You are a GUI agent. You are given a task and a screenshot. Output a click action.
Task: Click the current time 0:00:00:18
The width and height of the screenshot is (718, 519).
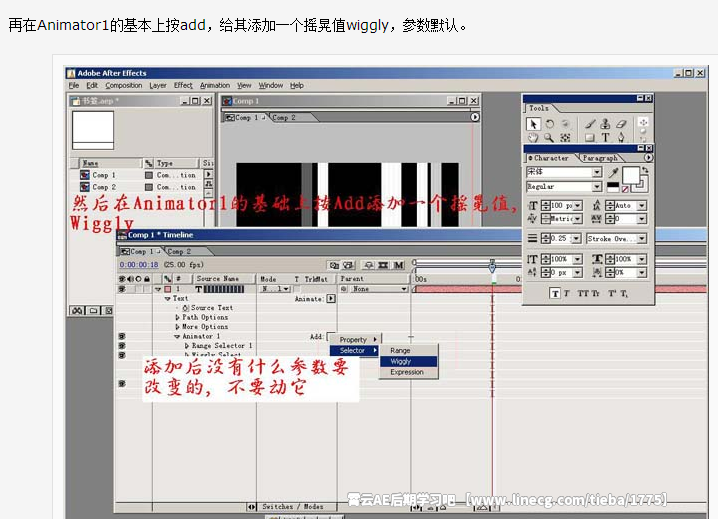pyautogui.click(x=139, y=265)
